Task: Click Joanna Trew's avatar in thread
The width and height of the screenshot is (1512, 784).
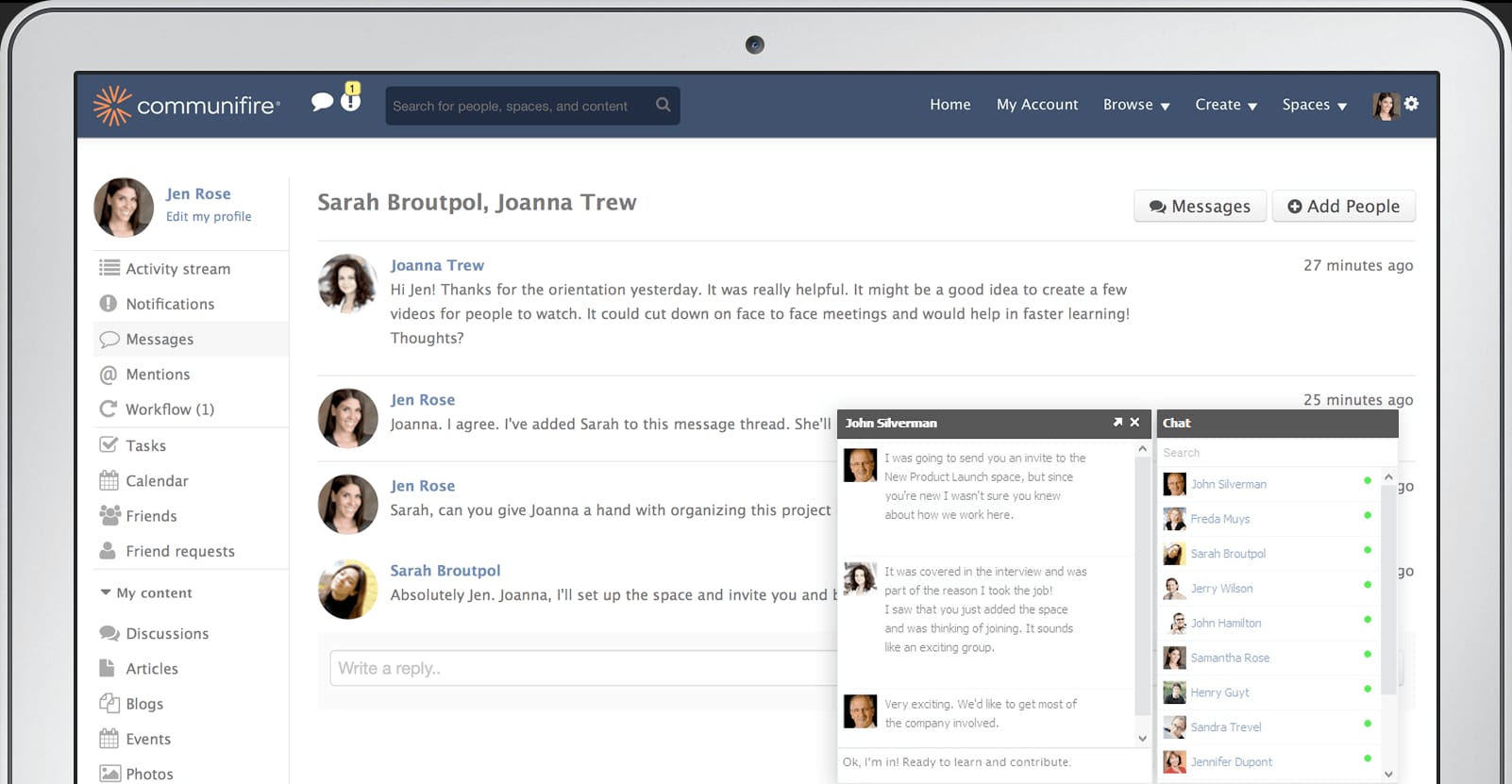Action: click(348, 283)
